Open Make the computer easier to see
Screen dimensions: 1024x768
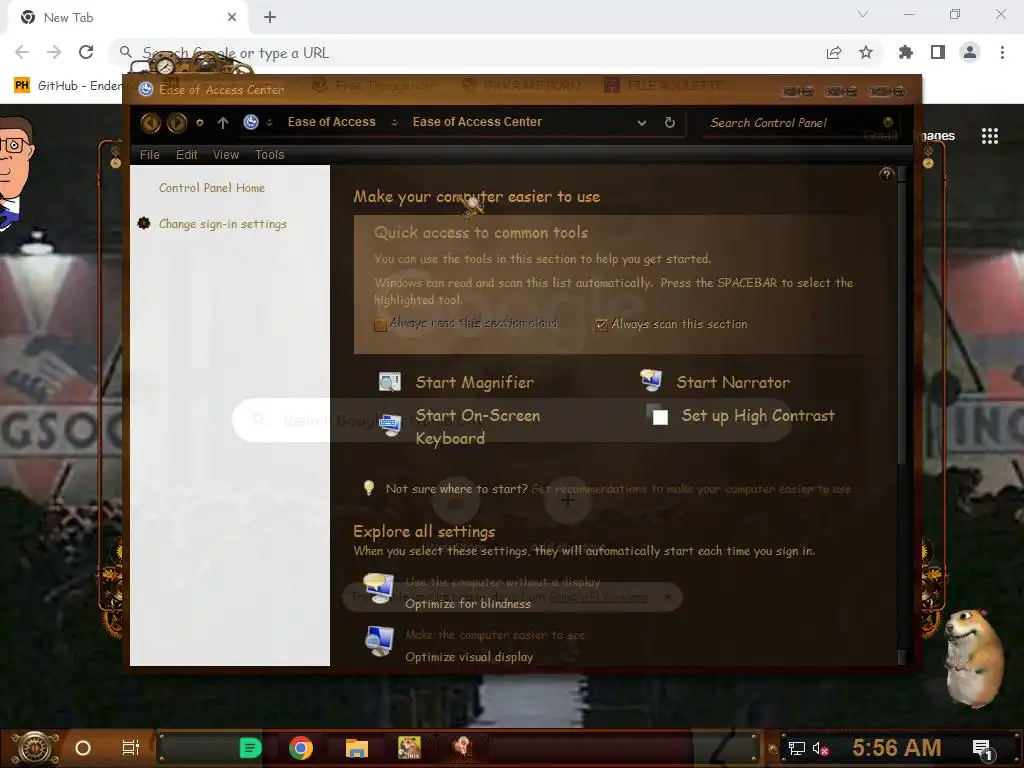(x=494, y=634)
